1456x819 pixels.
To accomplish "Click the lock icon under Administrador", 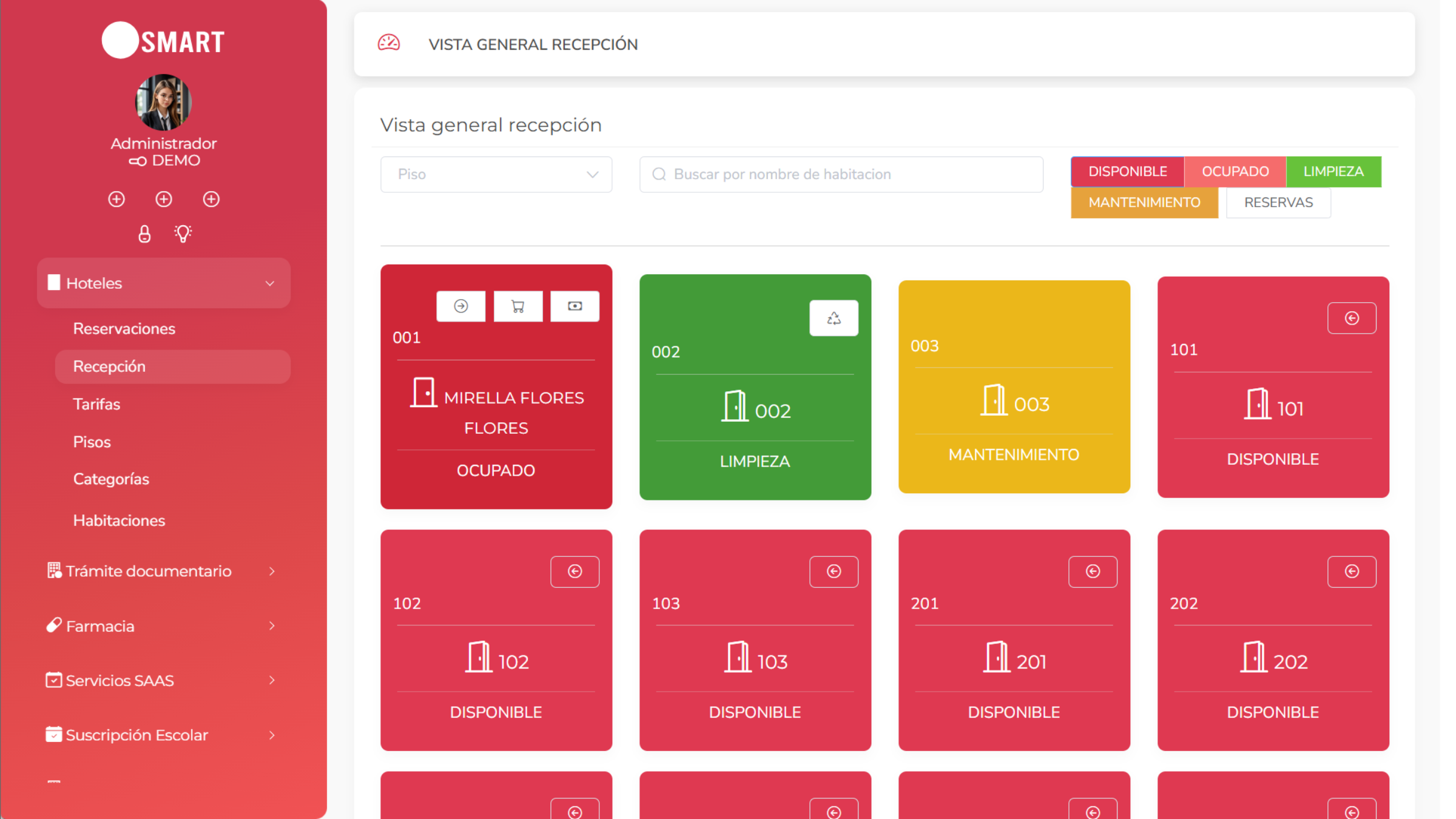I will 144,234.
